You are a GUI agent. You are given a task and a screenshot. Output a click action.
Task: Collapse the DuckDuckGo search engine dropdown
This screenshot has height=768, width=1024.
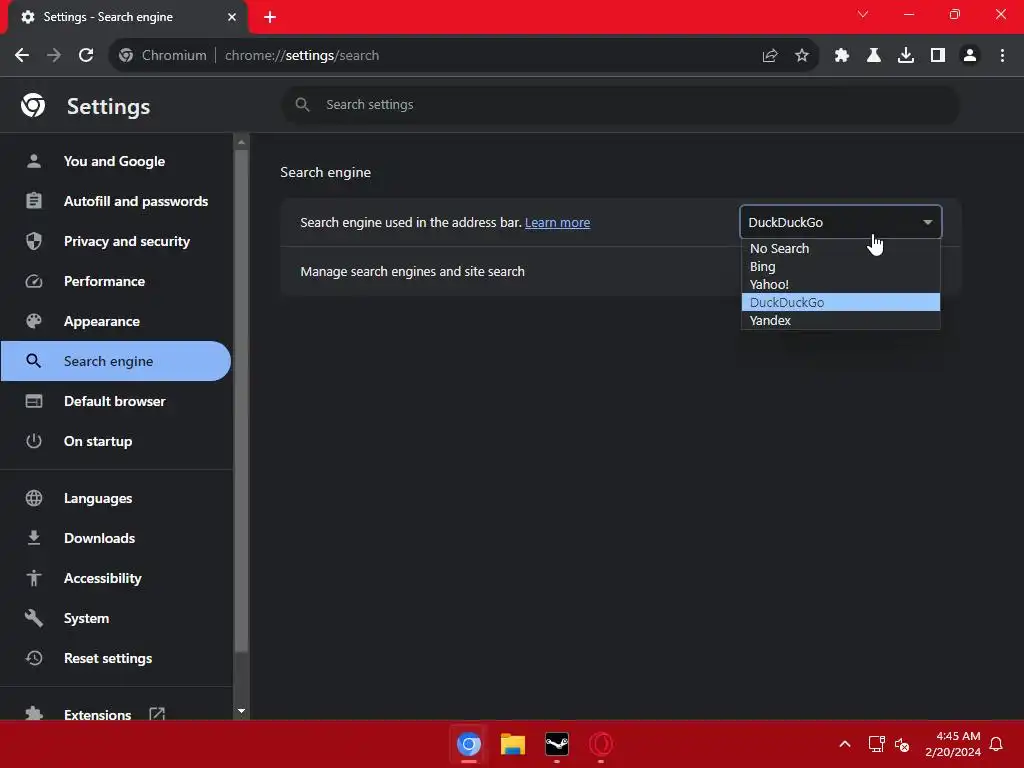840,222
